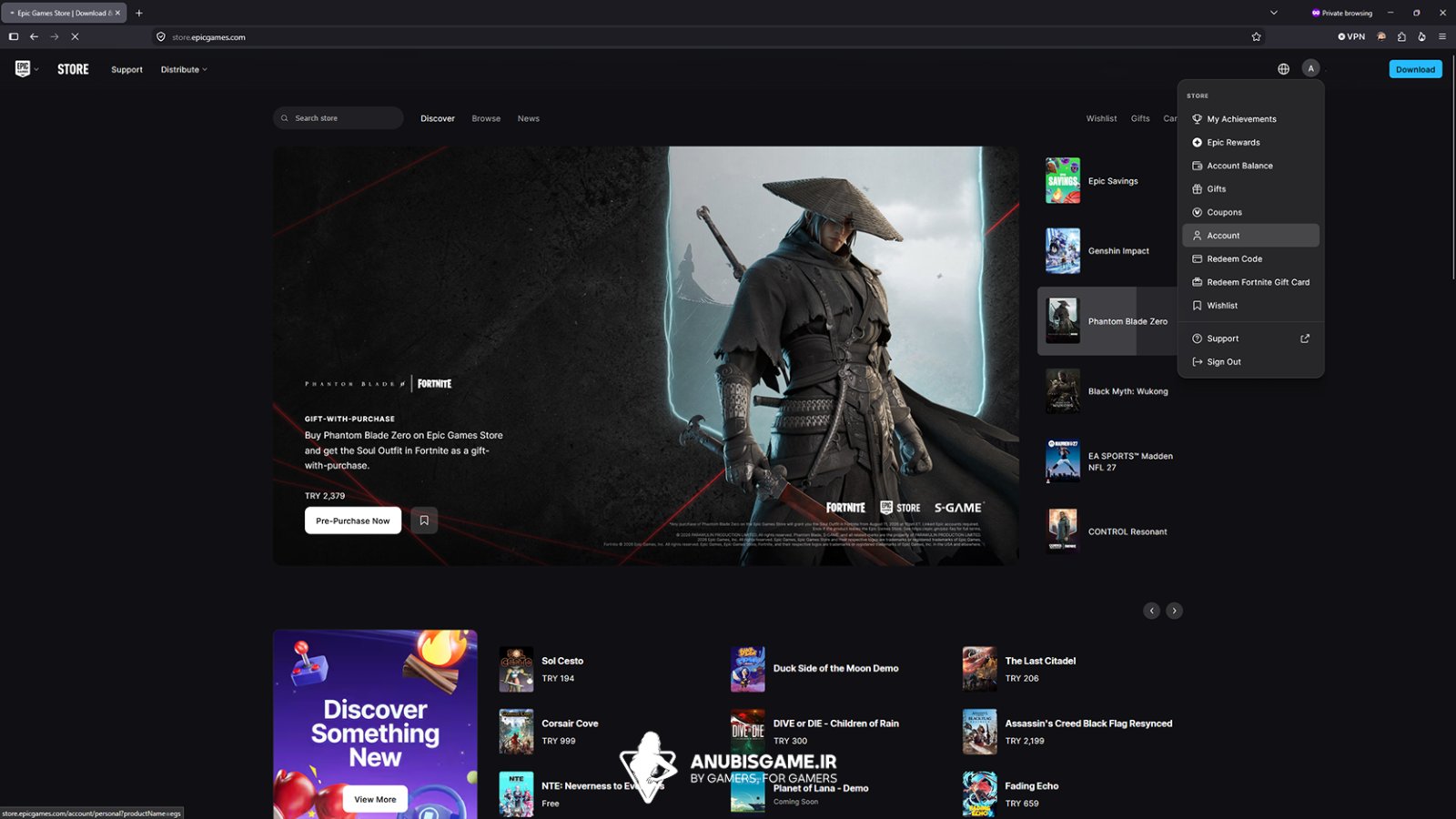The height and width of the screenshot is (819, 1456).
Task: Close the Epic Games Store browser tab
Action: (x=117, y=13)
